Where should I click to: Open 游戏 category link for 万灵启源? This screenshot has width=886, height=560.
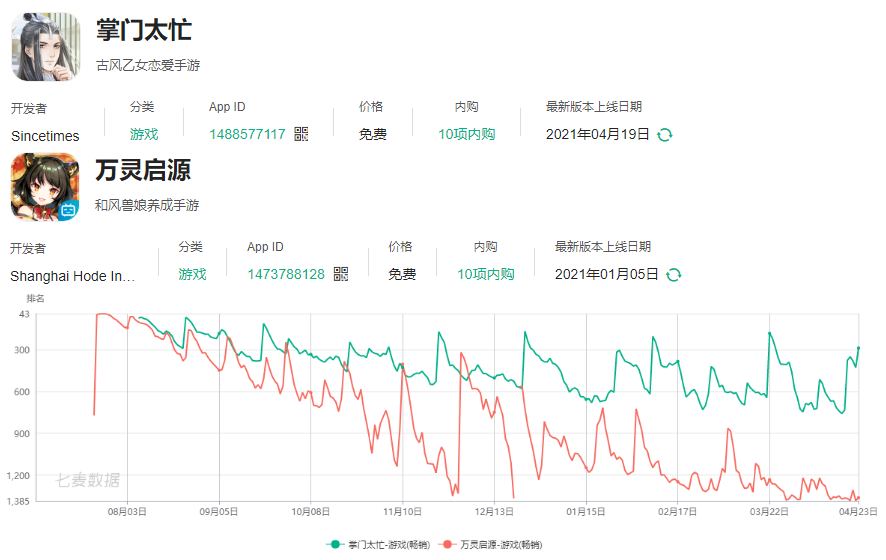(x=193, y=274)
